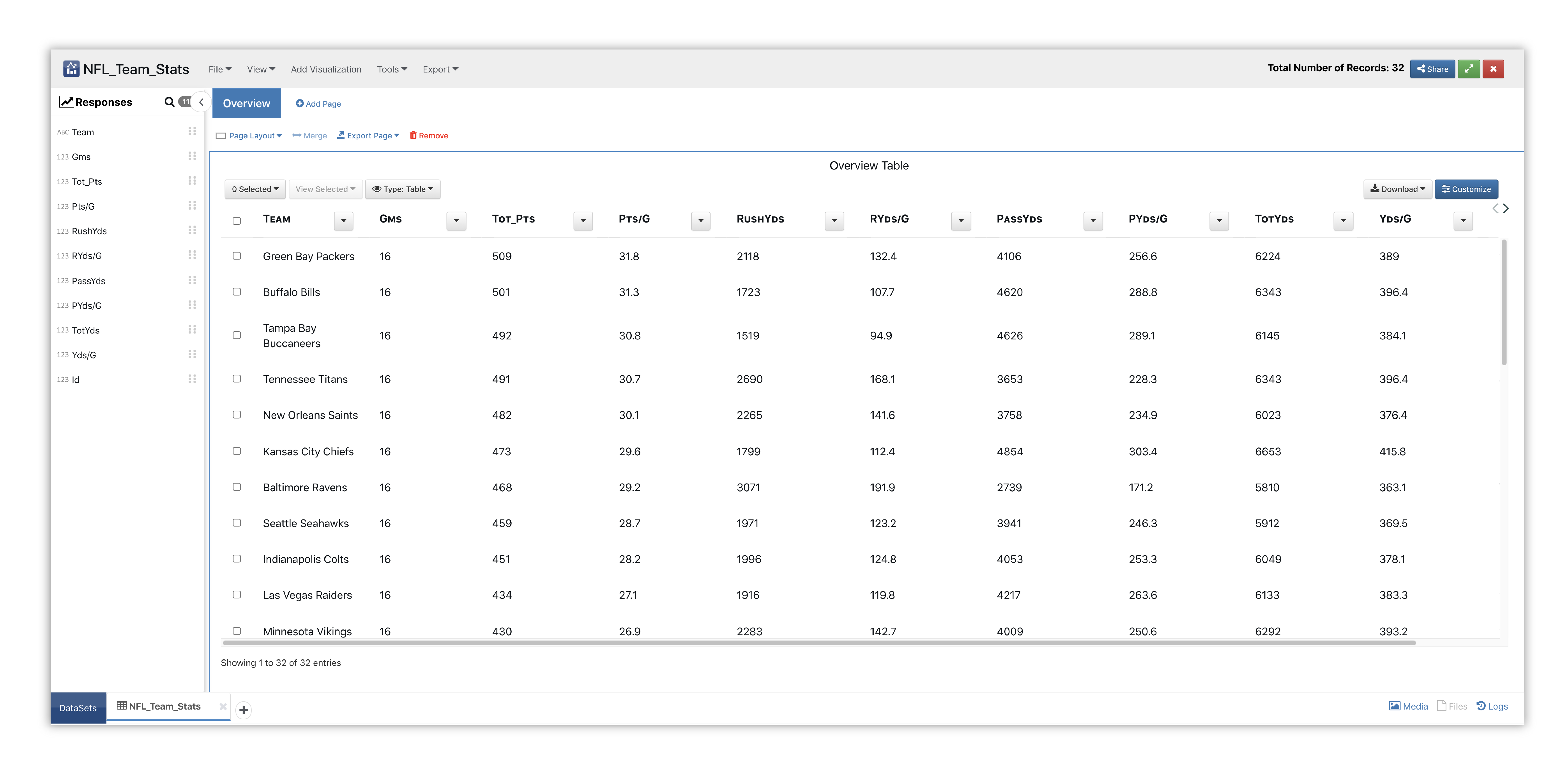Click the red close X button
This screenshot has width=1568, height=777.
click(x=1493, y=69)
